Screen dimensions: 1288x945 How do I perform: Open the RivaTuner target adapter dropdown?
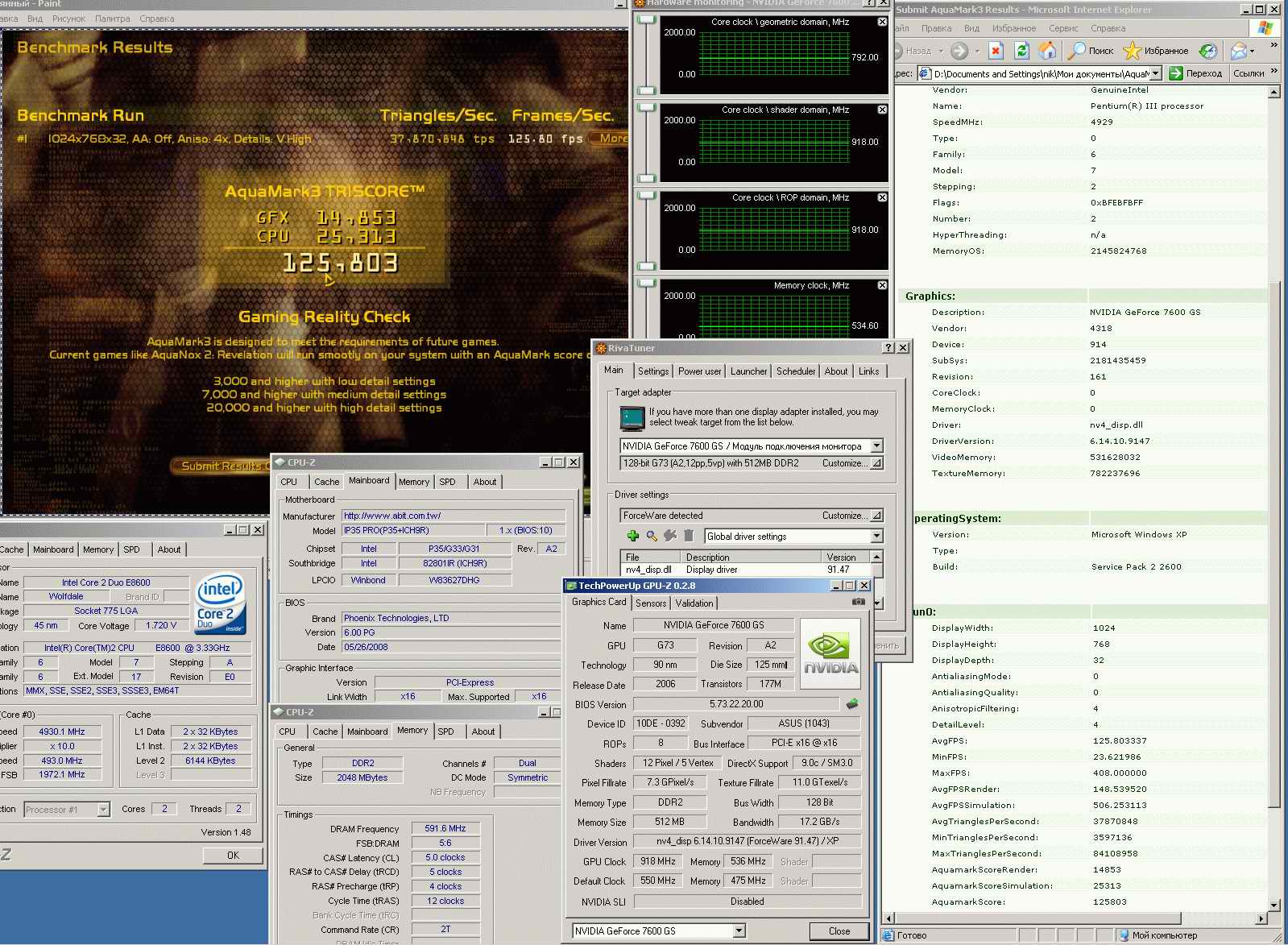pos(876,446)
